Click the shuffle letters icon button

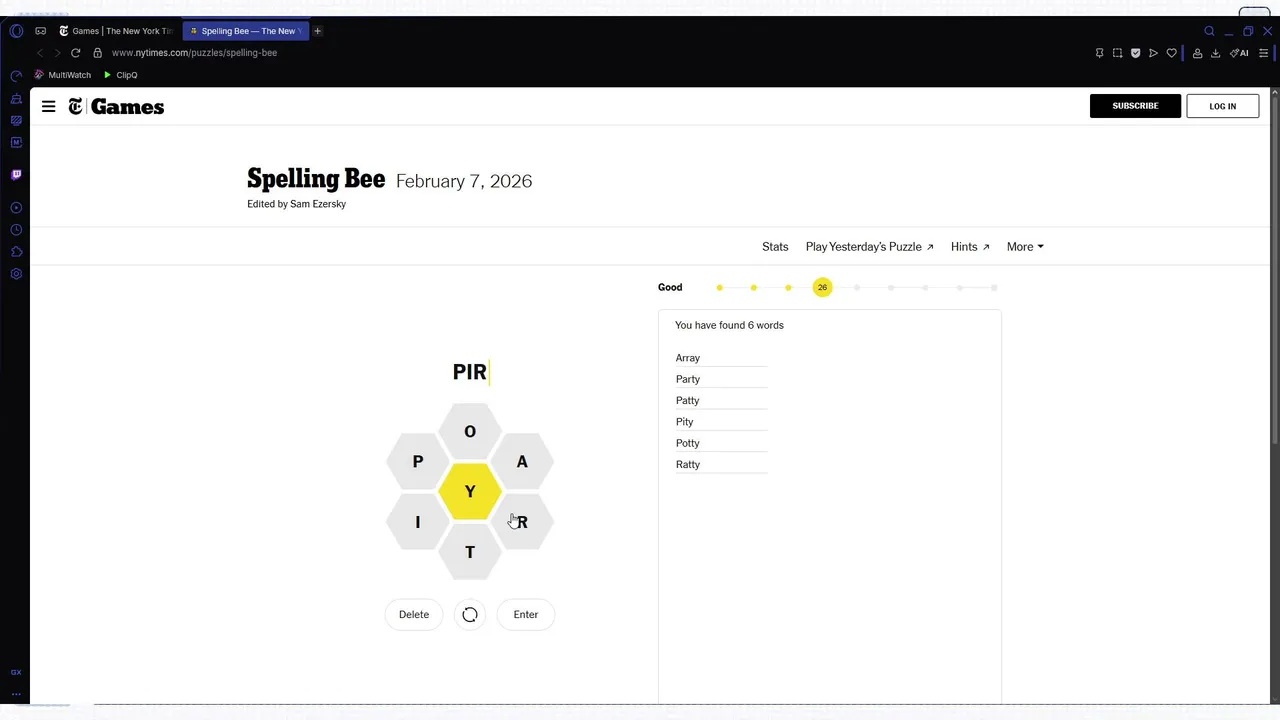point(470,614)
